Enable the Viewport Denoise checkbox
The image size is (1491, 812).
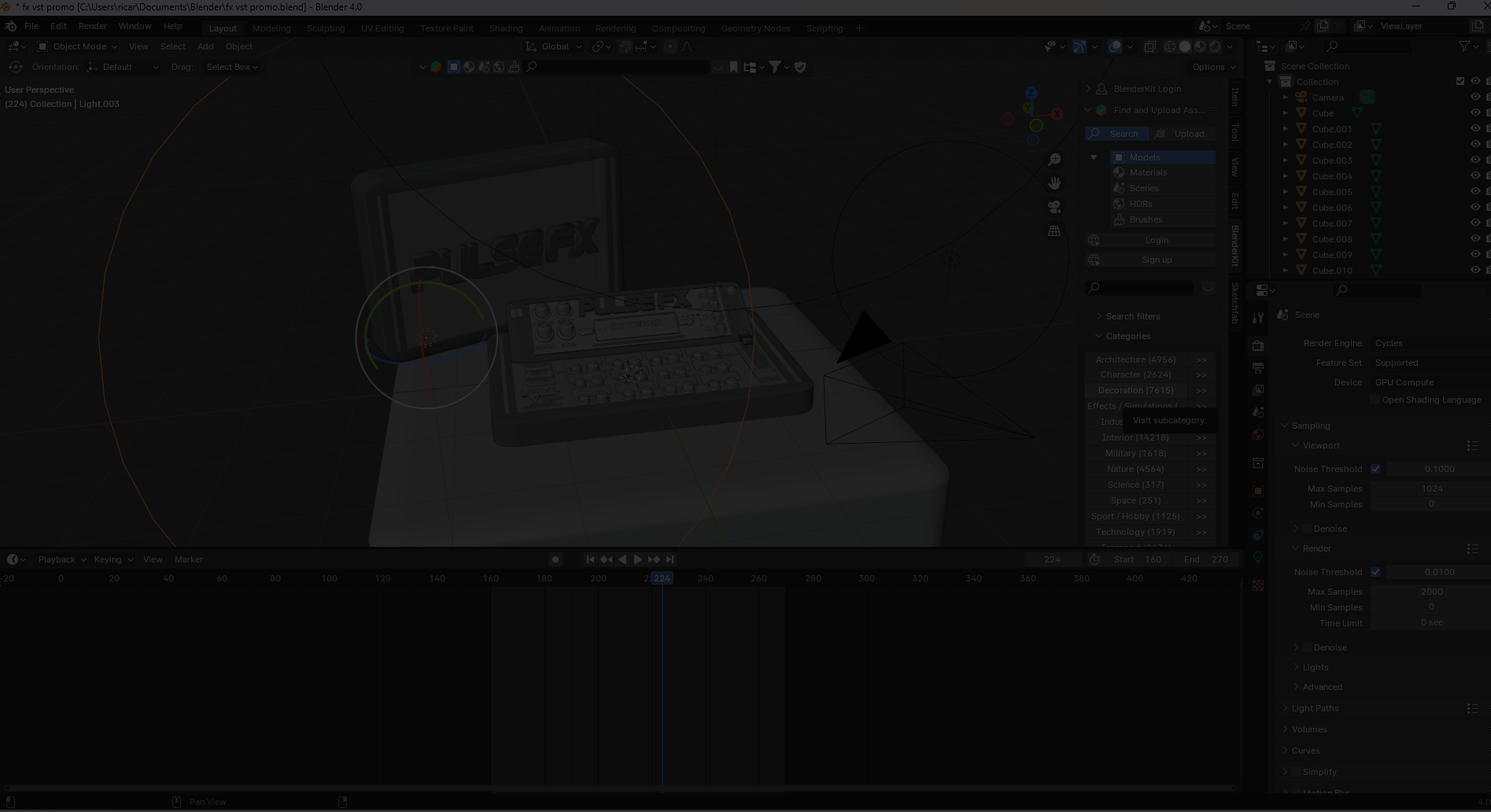click(x=1307, y=529)
